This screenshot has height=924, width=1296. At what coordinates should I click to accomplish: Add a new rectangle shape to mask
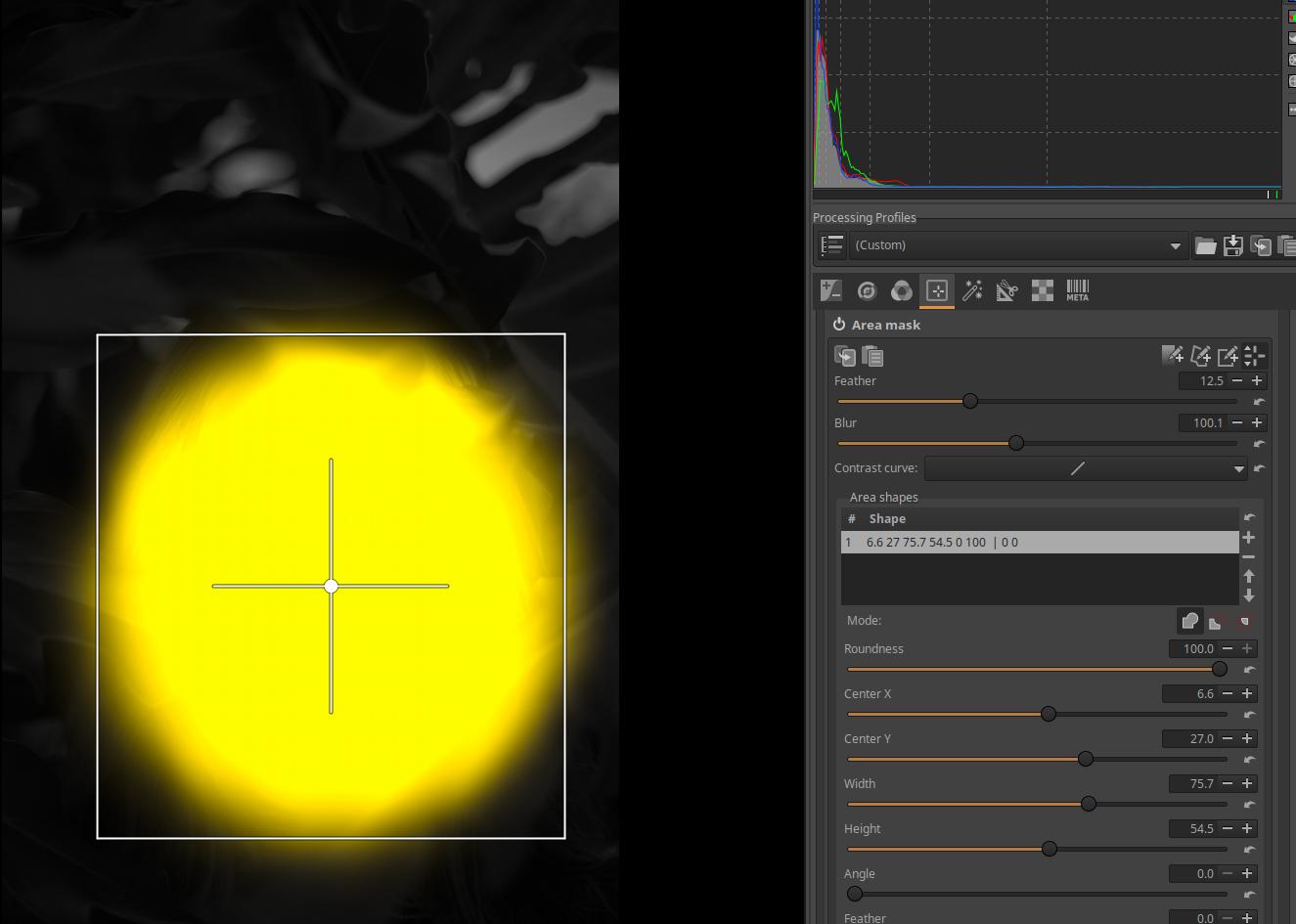click(1228, 356)
